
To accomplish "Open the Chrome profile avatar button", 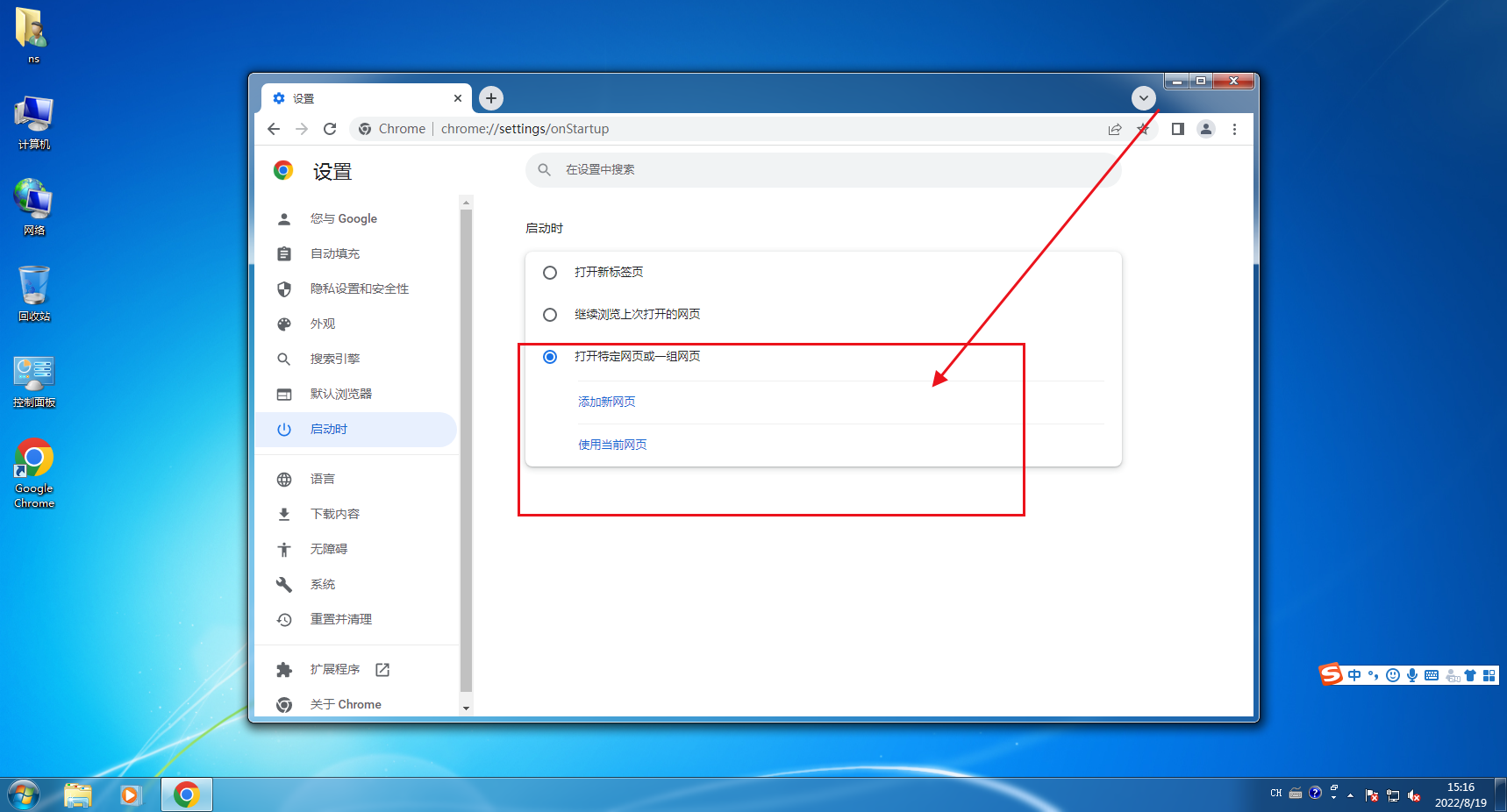I will coord(1206,129).
